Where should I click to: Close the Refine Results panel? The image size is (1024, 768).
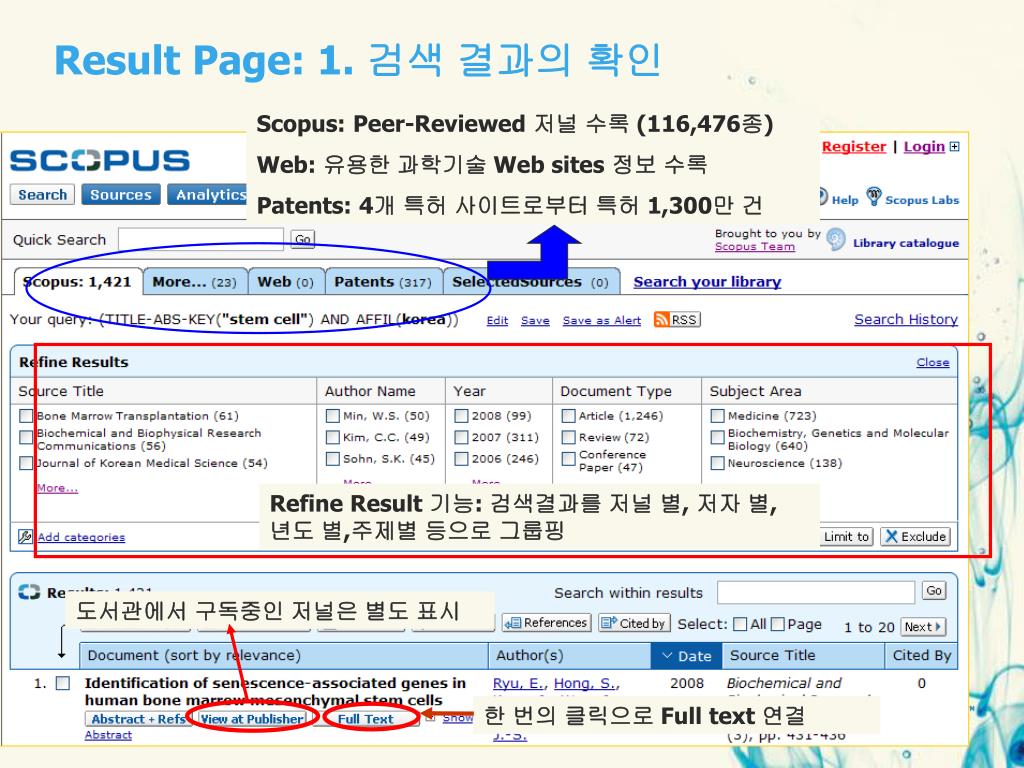[x=933, y=362]
